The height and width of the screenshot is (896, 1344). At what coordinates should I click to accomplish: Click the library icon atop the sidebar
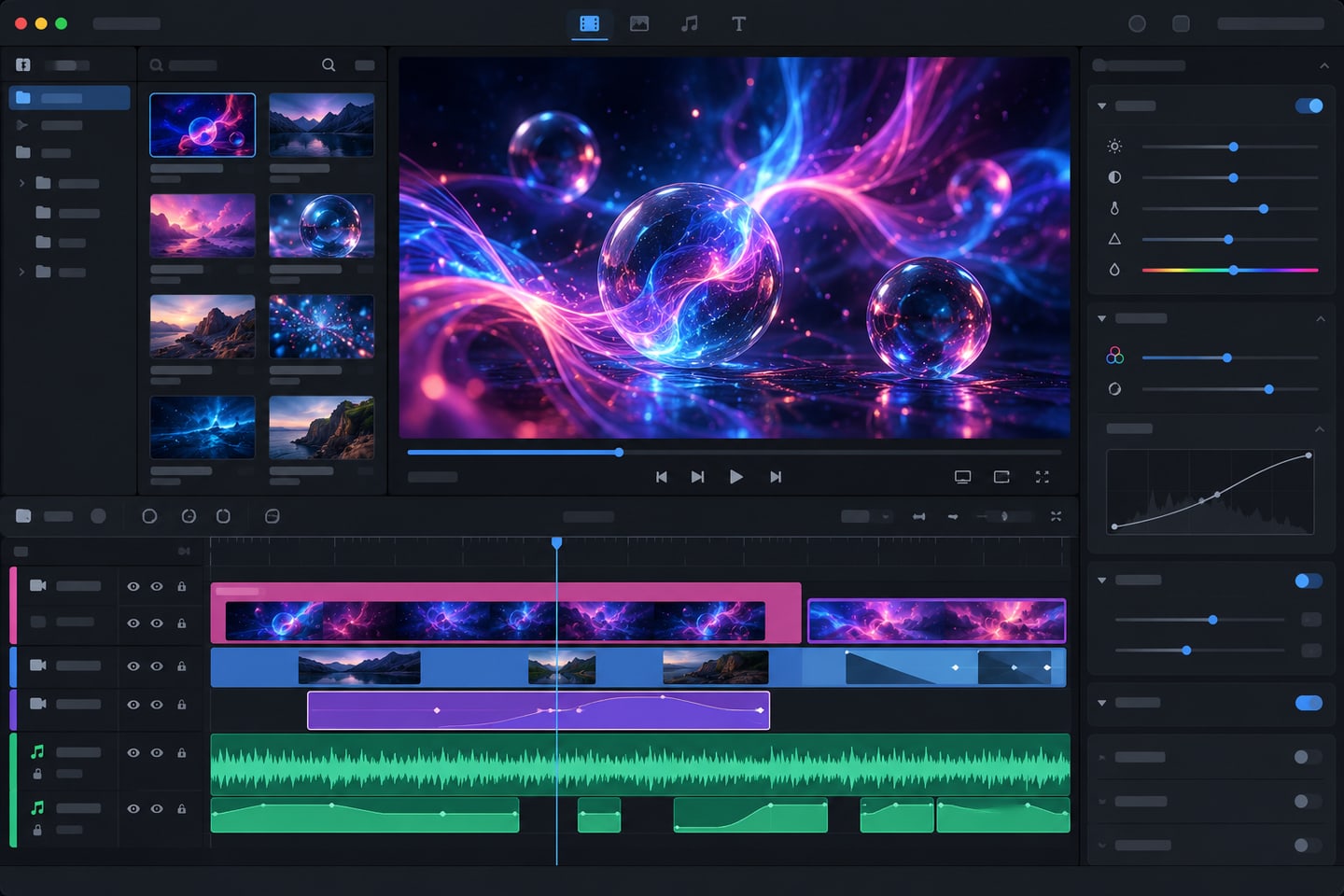click(23, 65)
